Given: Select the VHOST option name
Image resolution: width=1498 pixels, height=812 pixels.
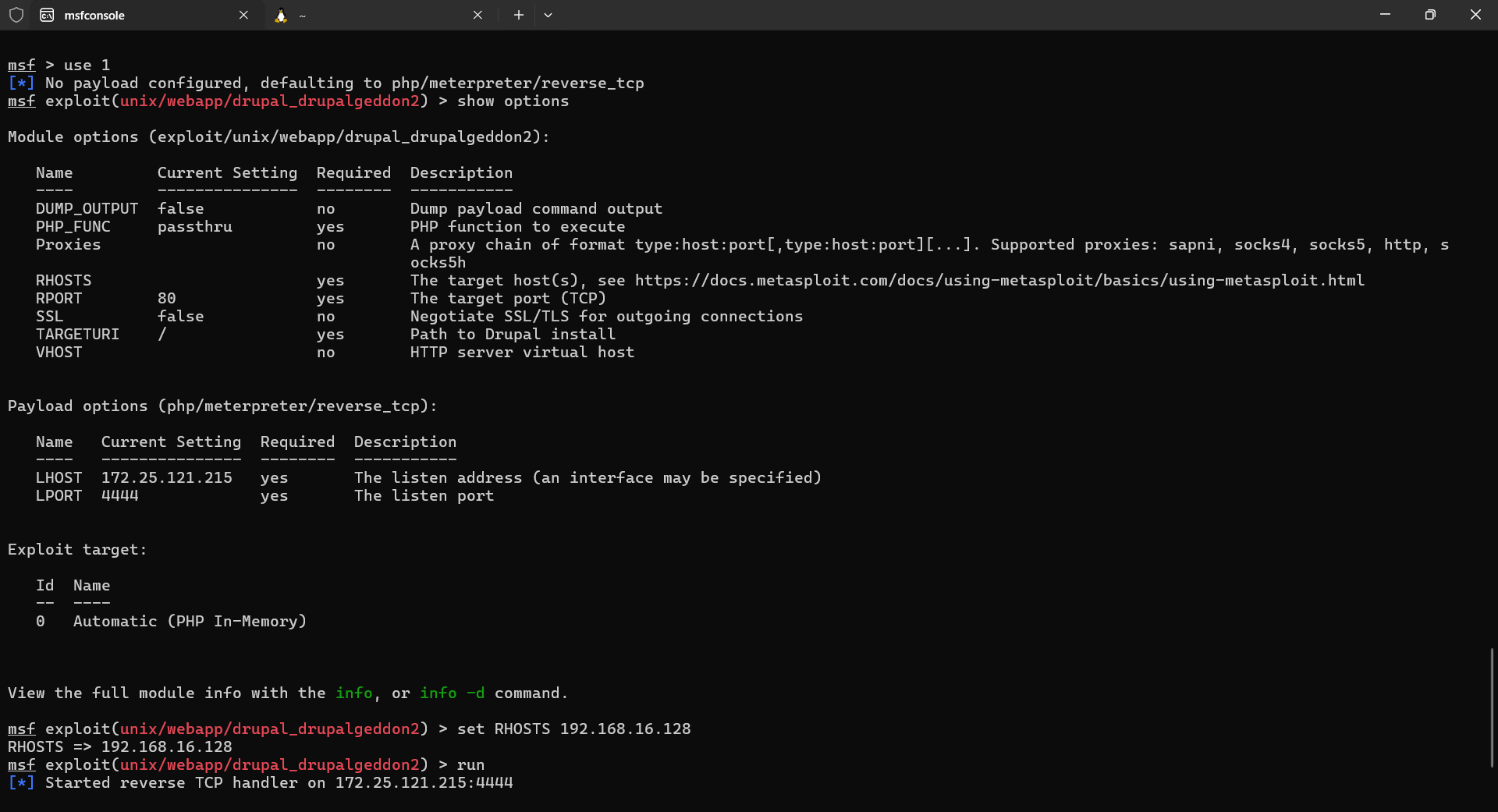Looking at the screenshot, I should click(59, 352).
